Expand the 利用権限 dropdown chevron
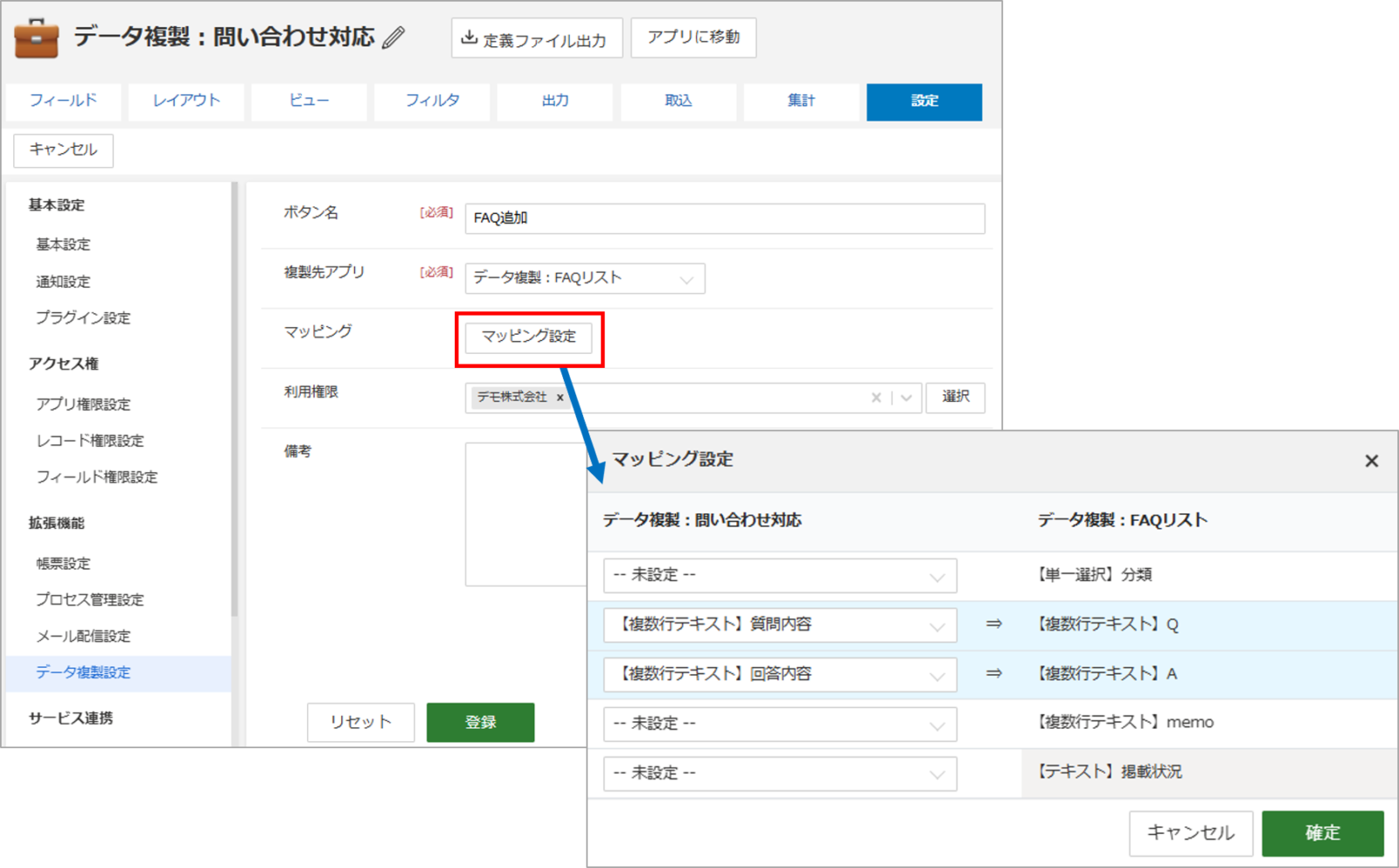The image size is (1399, 868). coord(907,398)
